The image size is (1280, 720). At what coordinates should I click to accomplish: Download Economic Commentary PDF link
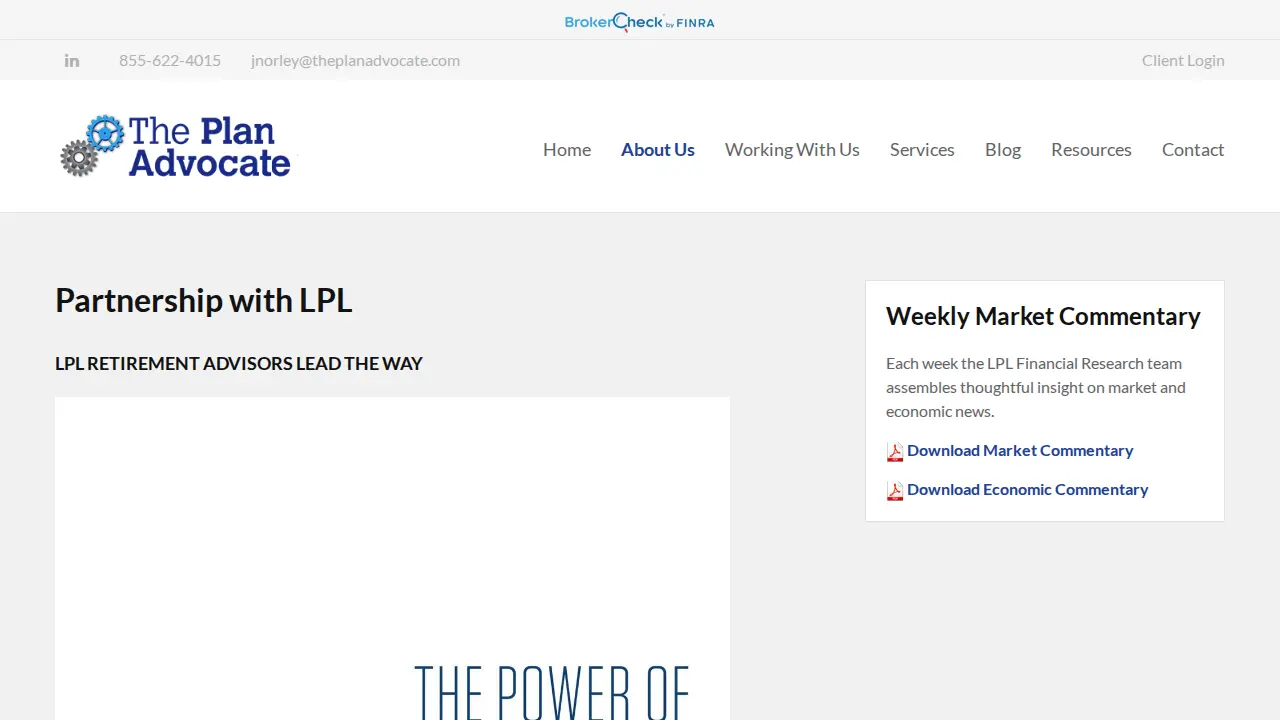tap(1027, 489)
